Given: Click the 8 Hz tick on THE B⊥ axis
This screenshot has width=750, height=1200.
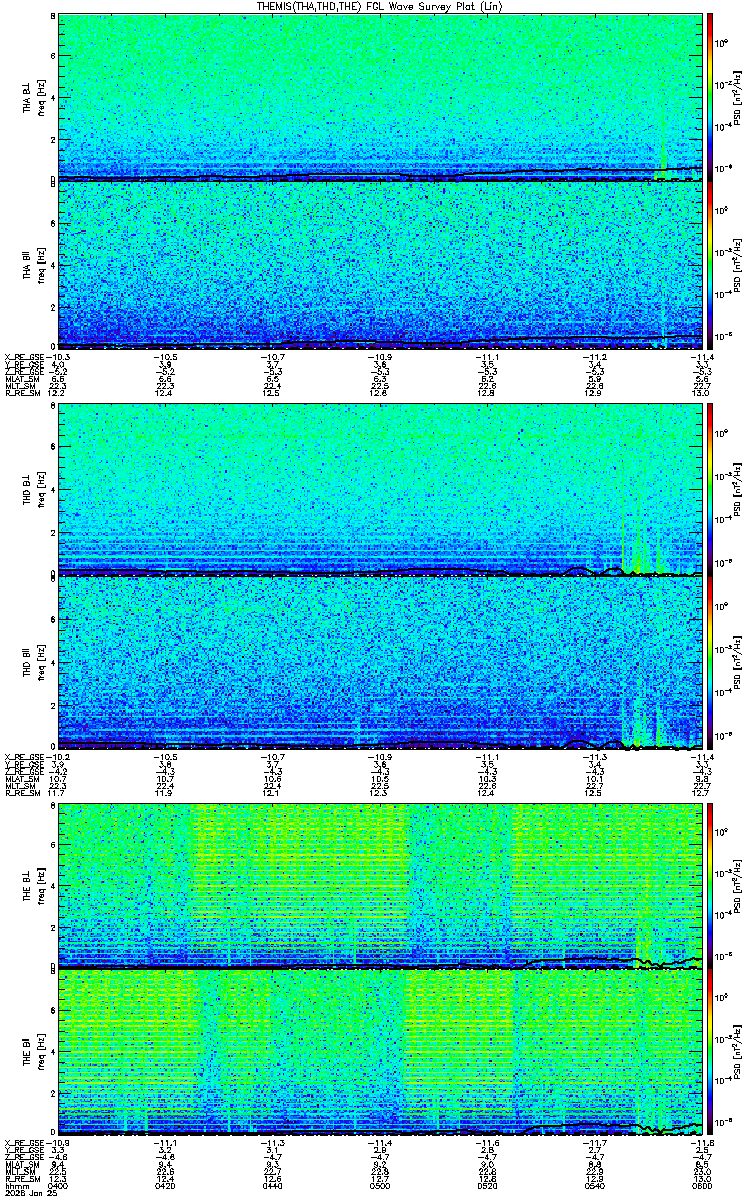Looking at the screenshot, I should (53, 806).
